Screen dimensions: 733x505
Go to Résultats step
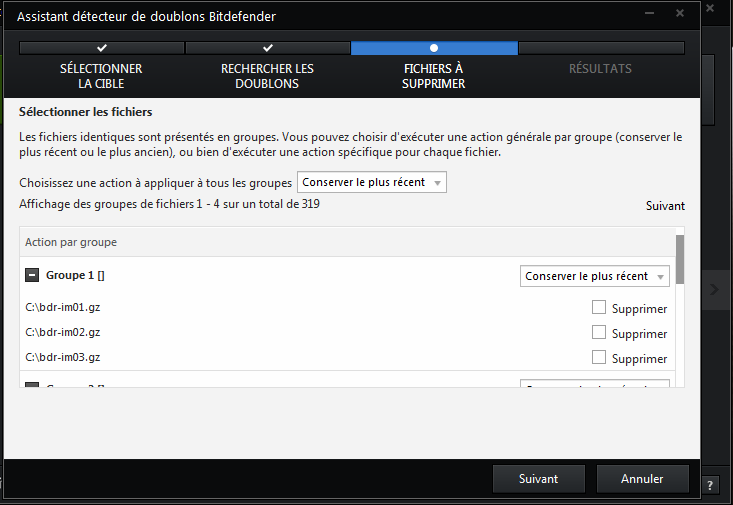(600, 69)
